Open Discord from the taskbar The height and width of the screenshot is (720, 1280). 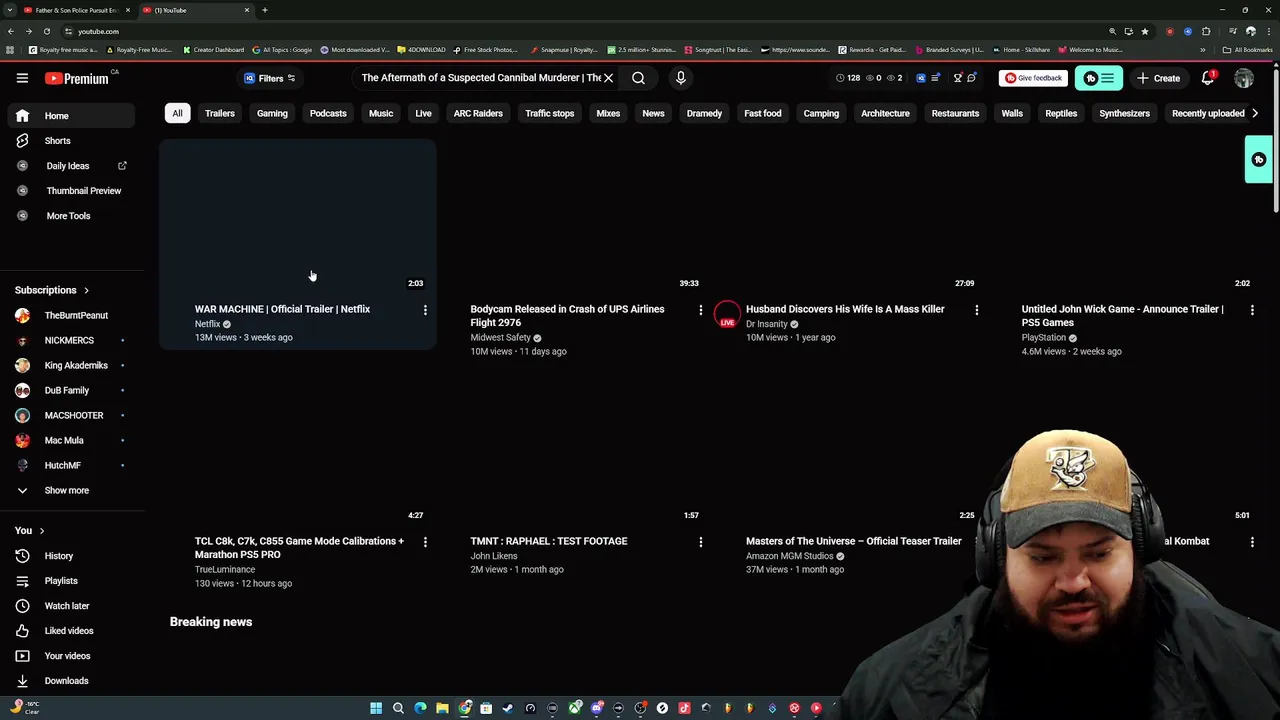point(596,708)
